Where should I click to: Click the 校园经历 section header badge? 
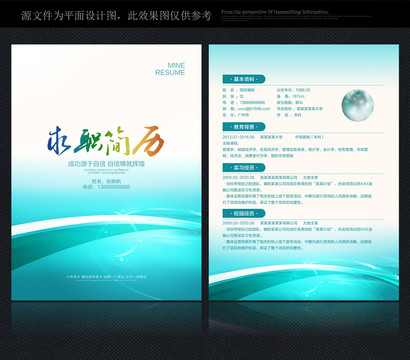tap(244, 213)
